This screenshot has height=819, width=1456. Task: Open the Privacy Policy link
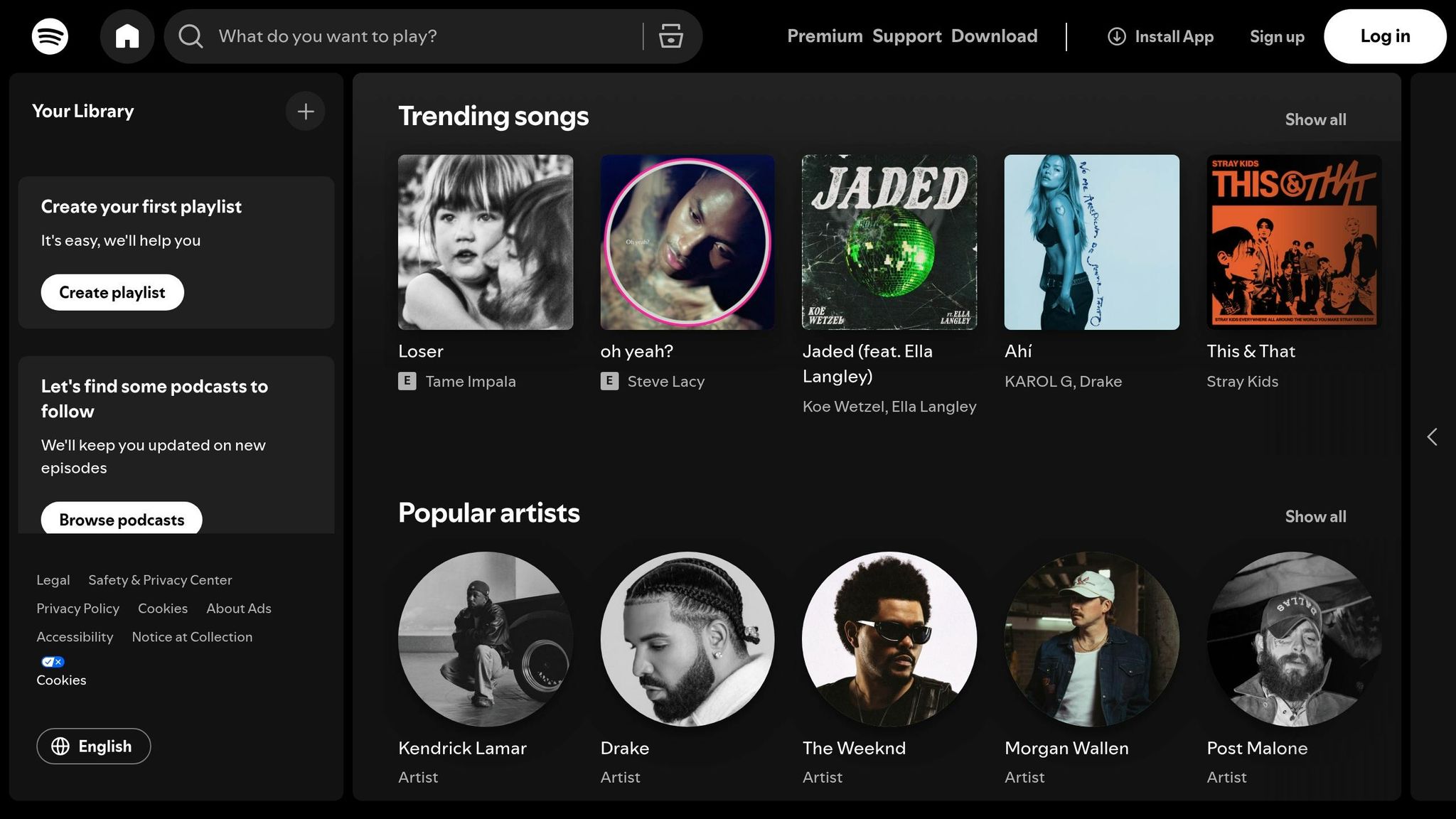78,609
